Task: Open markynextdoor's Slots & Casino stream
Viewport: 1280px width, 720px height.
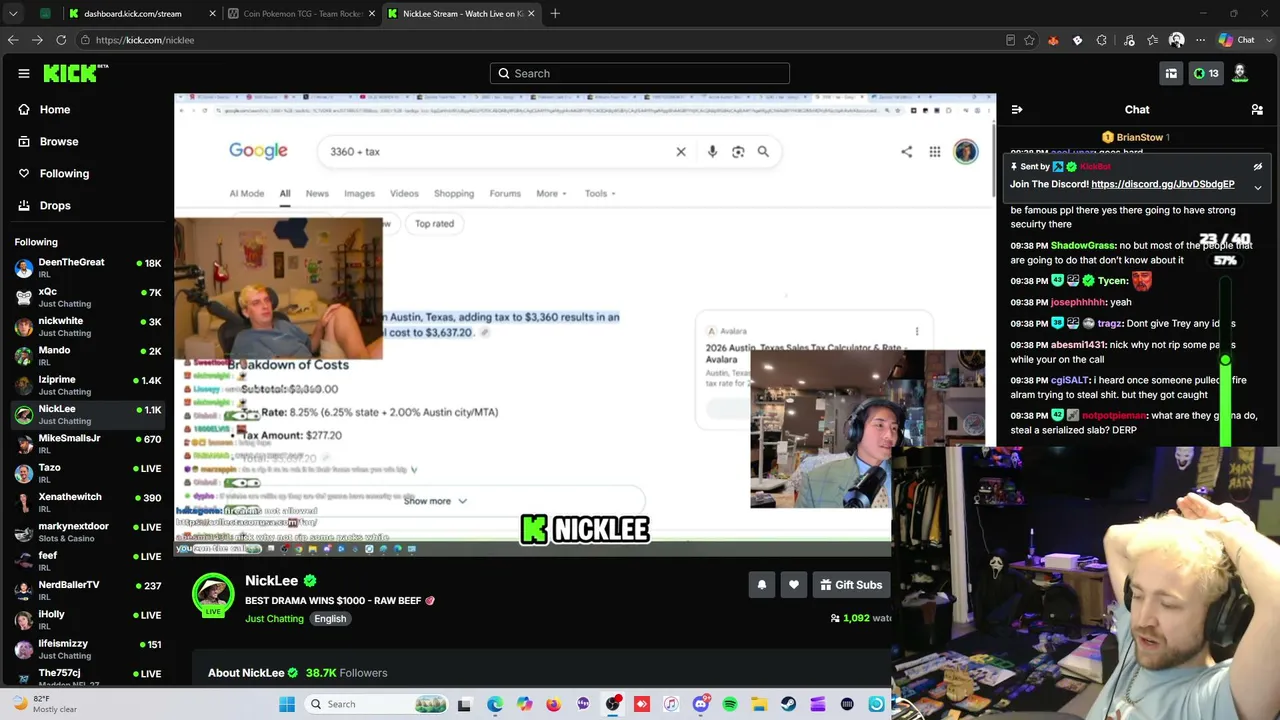Action: pos(88,531)
